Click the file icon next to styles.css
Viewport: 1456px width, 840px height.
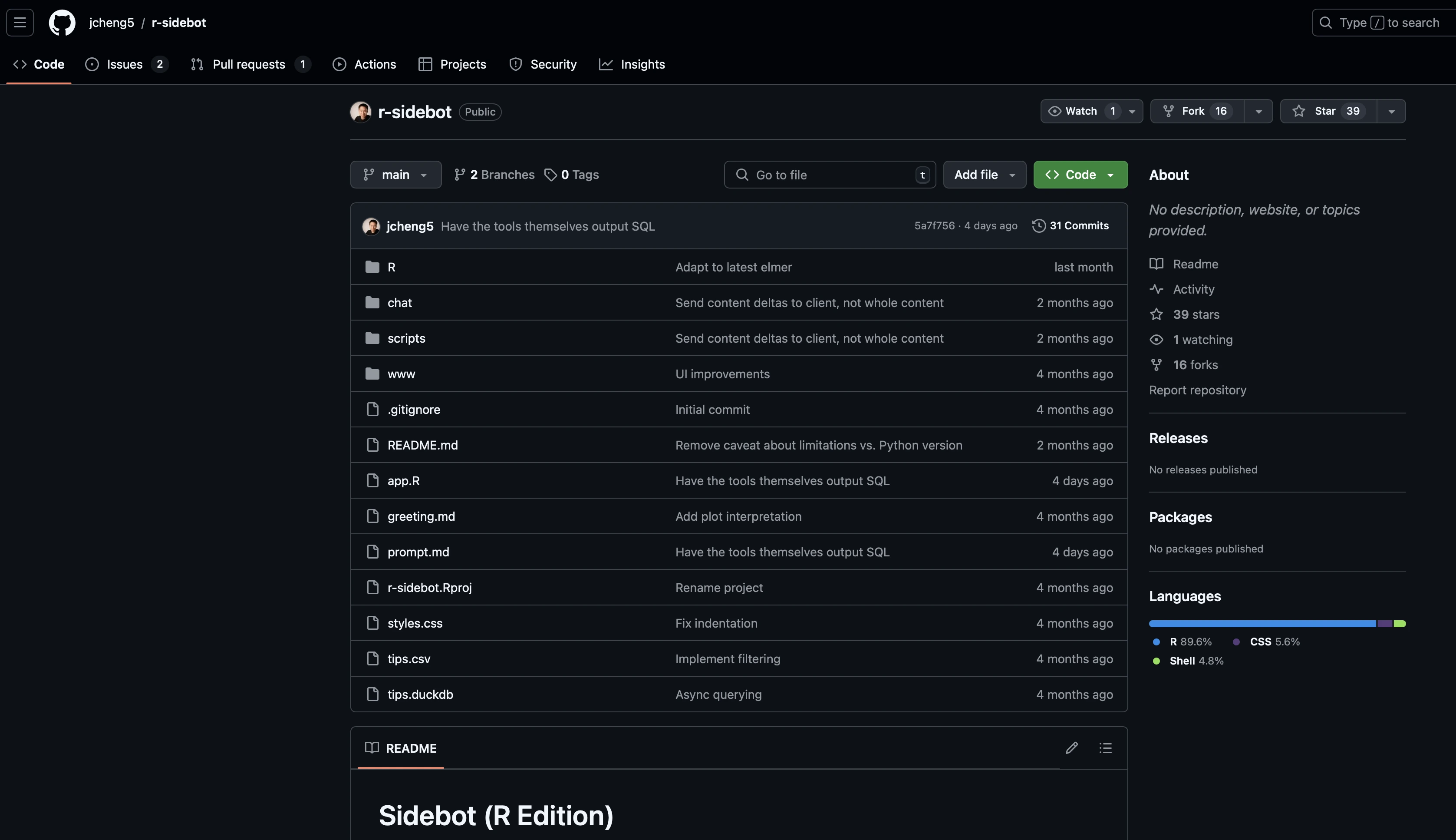coord(373,623)
